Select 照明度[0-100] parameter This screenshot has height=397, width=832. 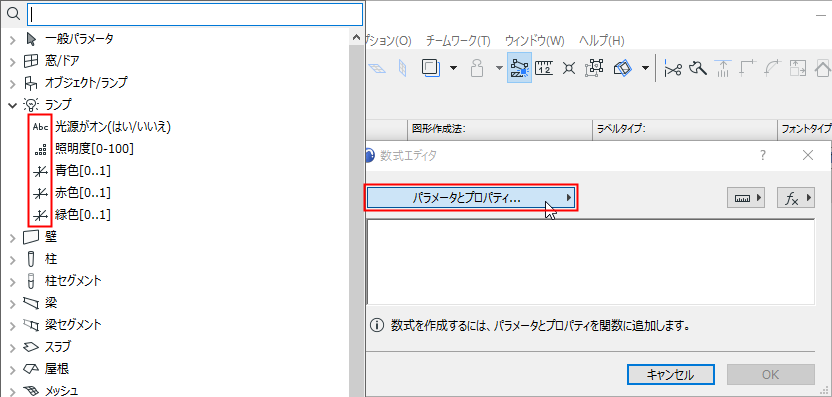pyautogui.click(x=94, y=149)
